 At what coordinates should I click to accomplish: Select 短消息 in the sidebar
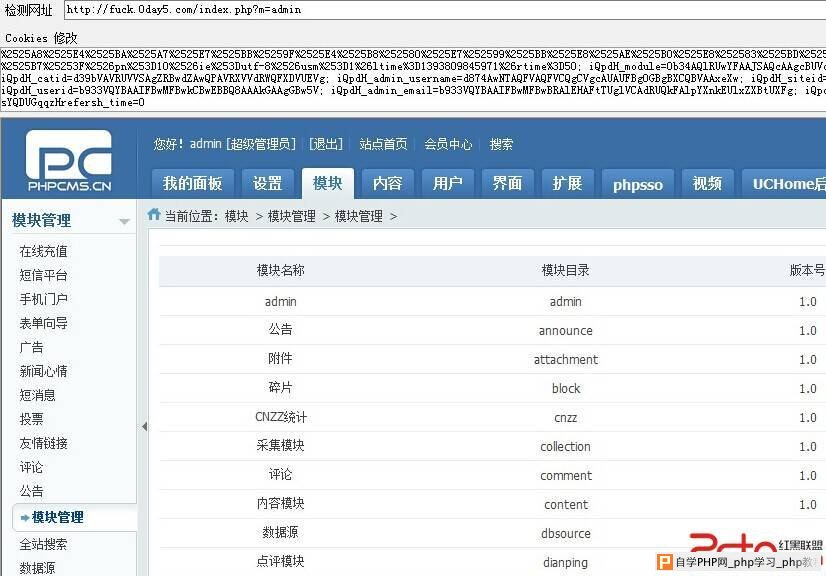click(x=37, y=395)
